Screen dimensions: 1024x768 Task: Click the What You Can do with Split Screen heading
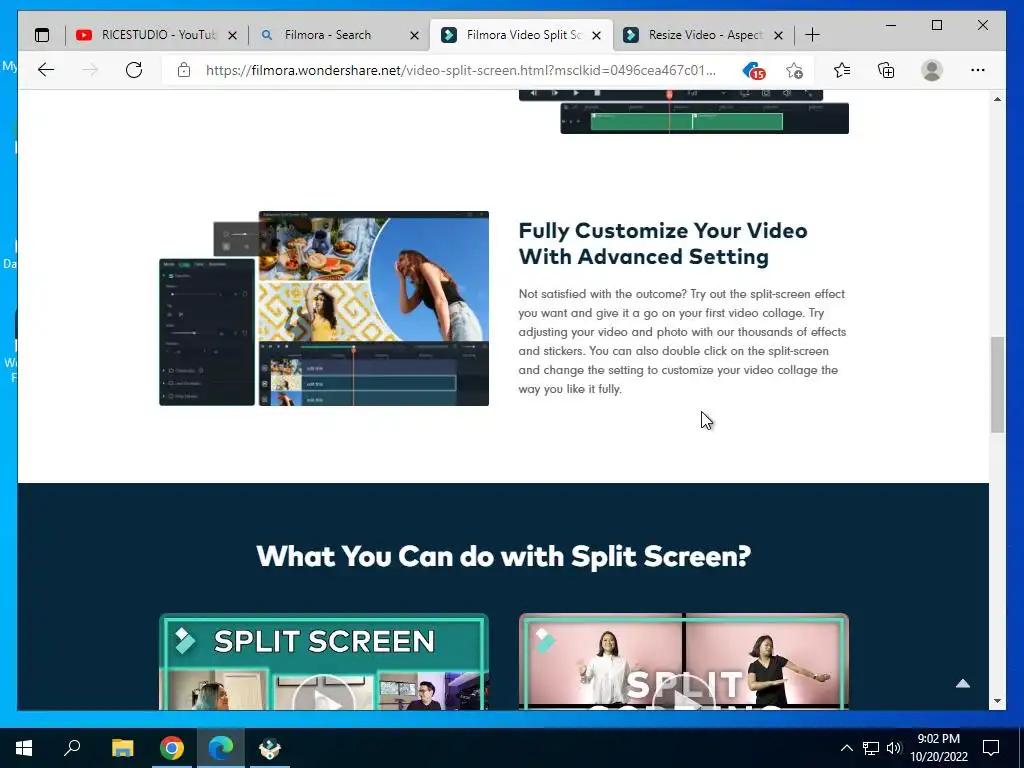tap(504, 556)
